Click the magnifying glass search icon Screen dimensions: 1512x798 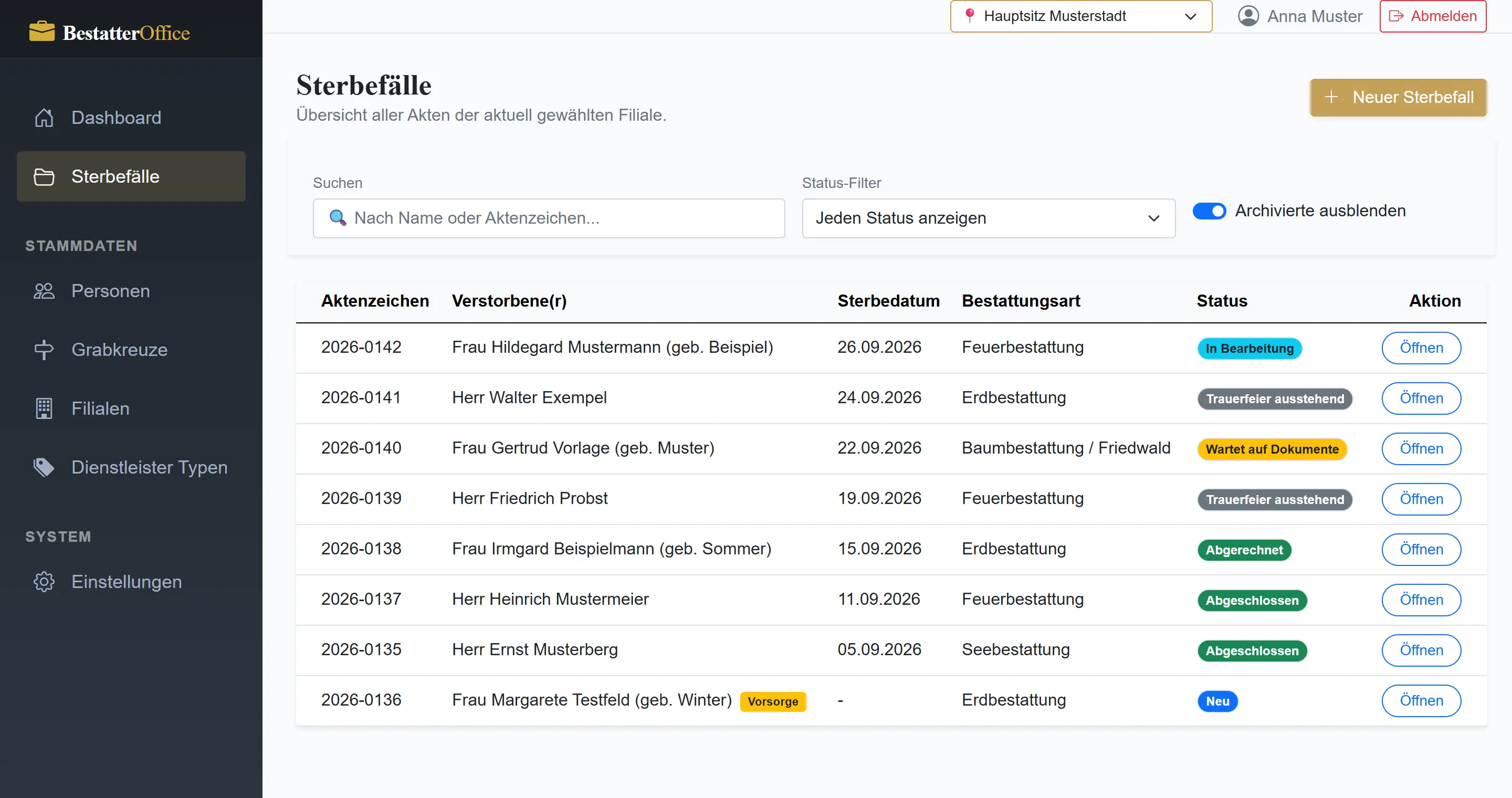(338, 218)
